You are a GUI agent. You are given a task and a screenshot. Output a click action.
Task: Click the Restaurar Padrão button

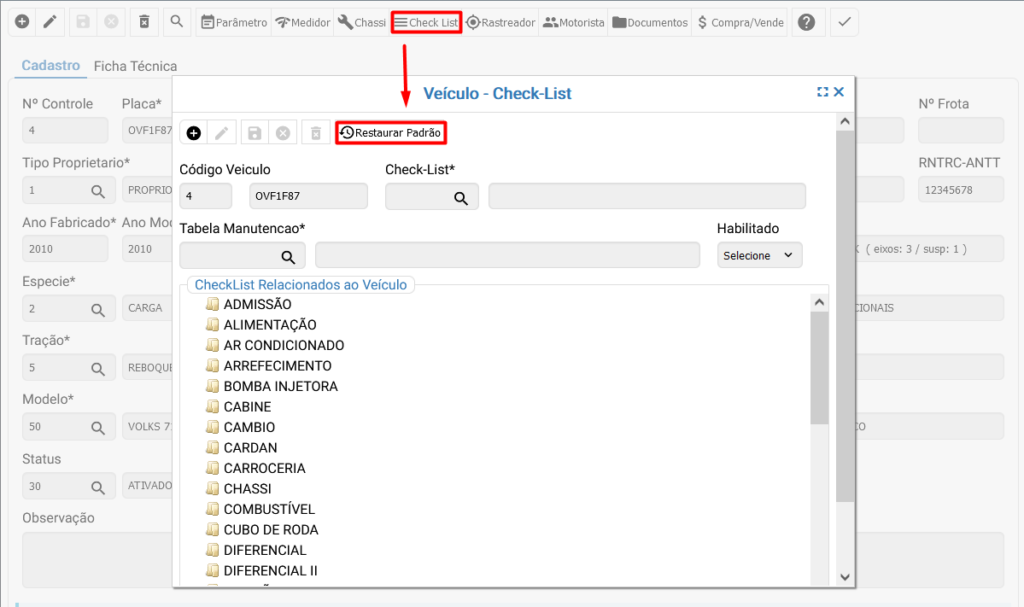click(390, 133)
